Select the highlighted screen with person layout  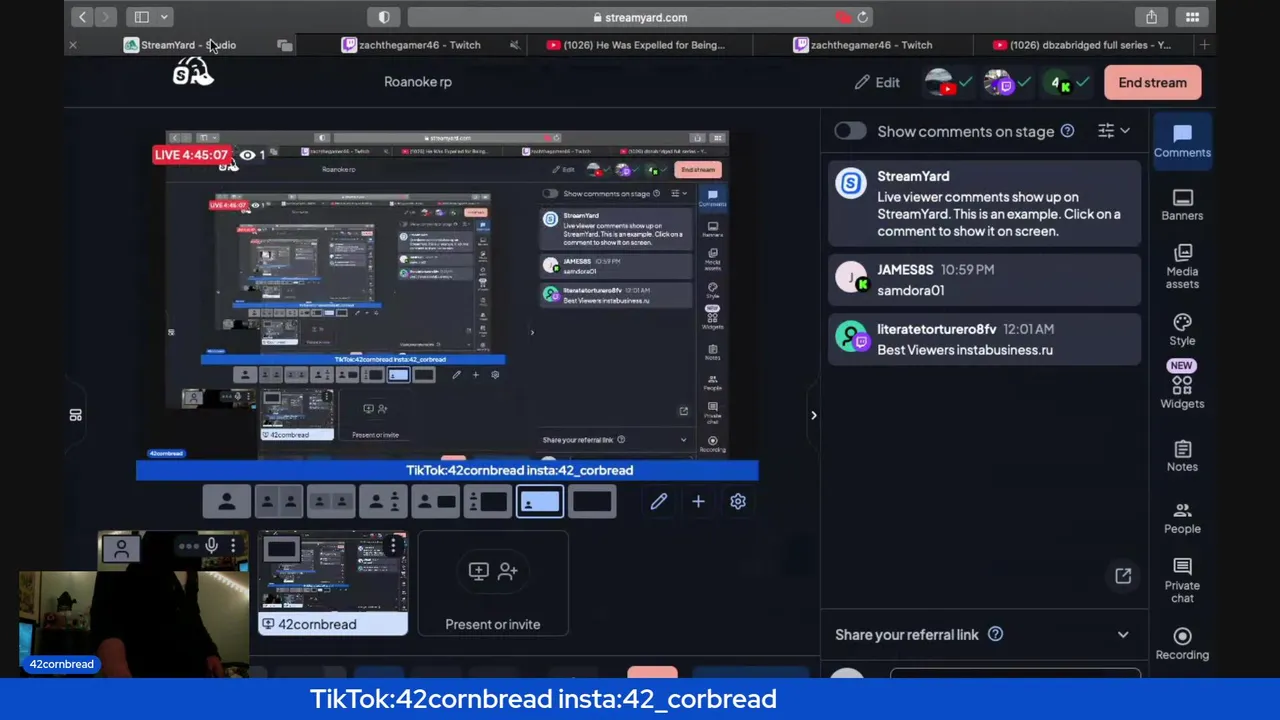540,502
